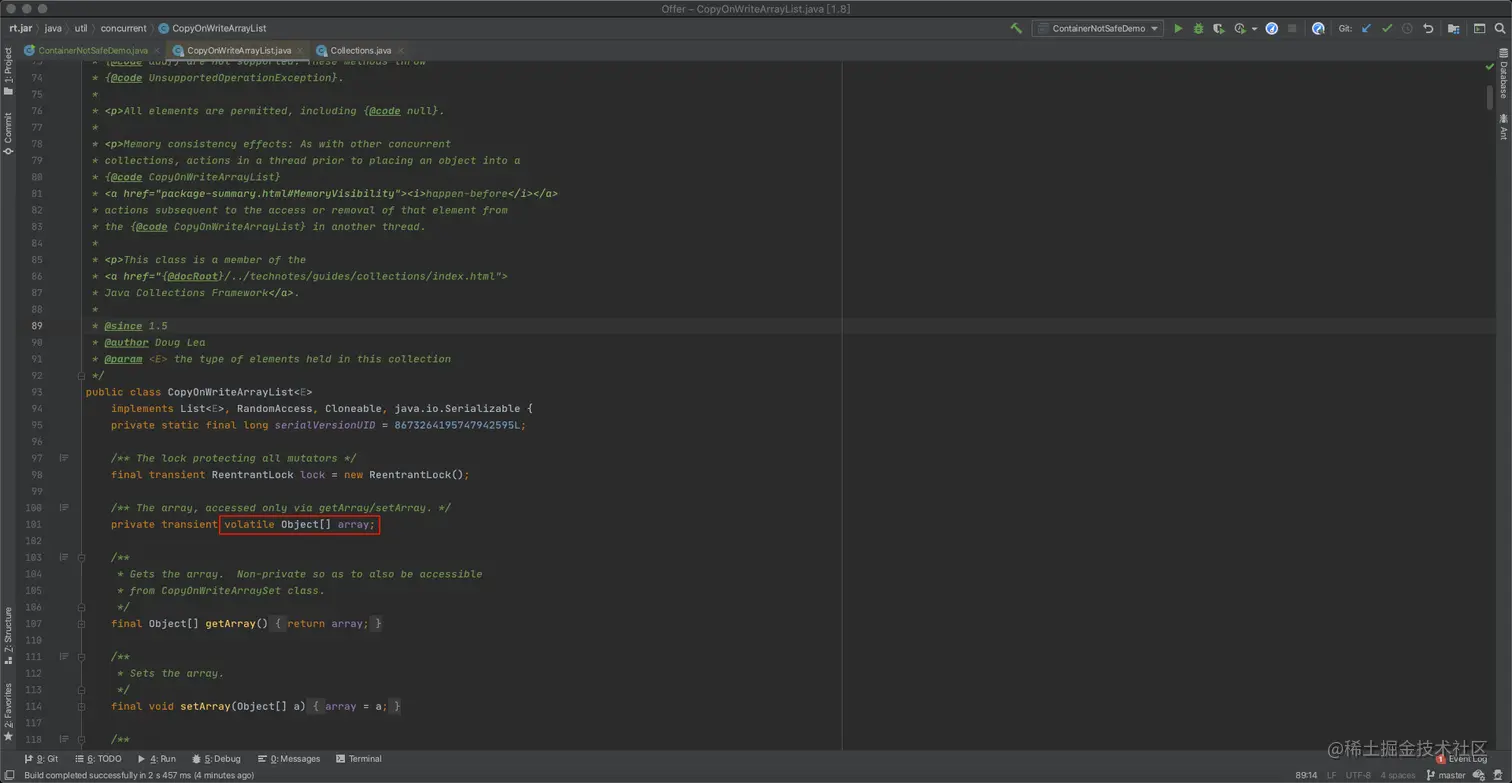This screenshot has height=783, width=1512.
Task: Open Project Structure folder icon in toolbar
Action: [x=1454, y=29]
